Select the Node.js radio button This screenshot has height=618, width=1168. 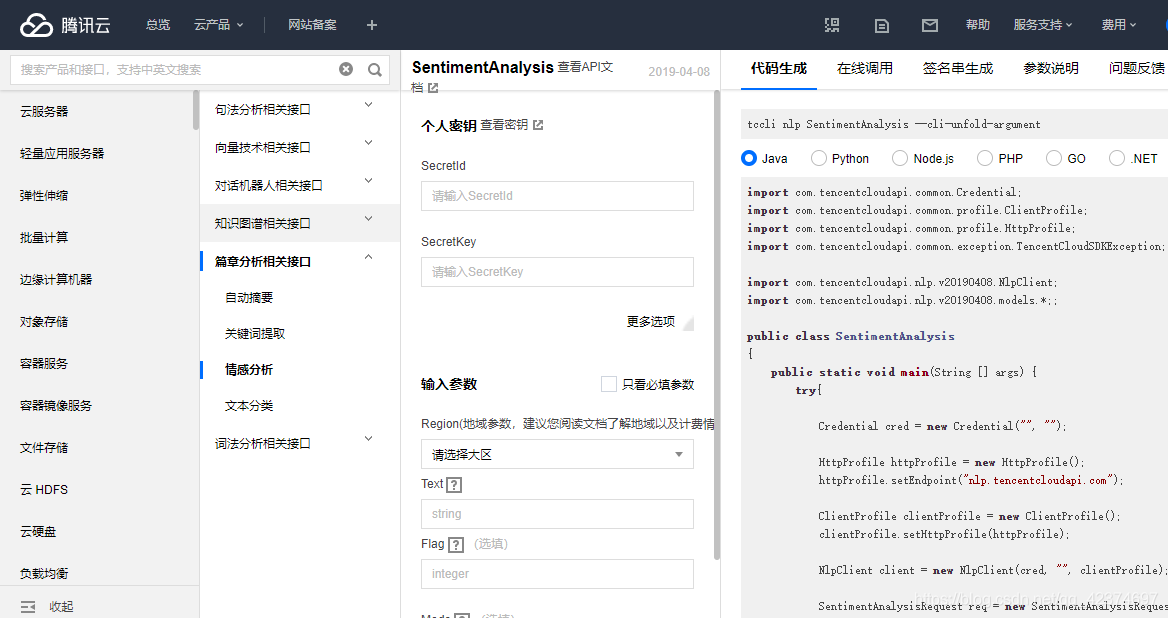coord(900,158)
